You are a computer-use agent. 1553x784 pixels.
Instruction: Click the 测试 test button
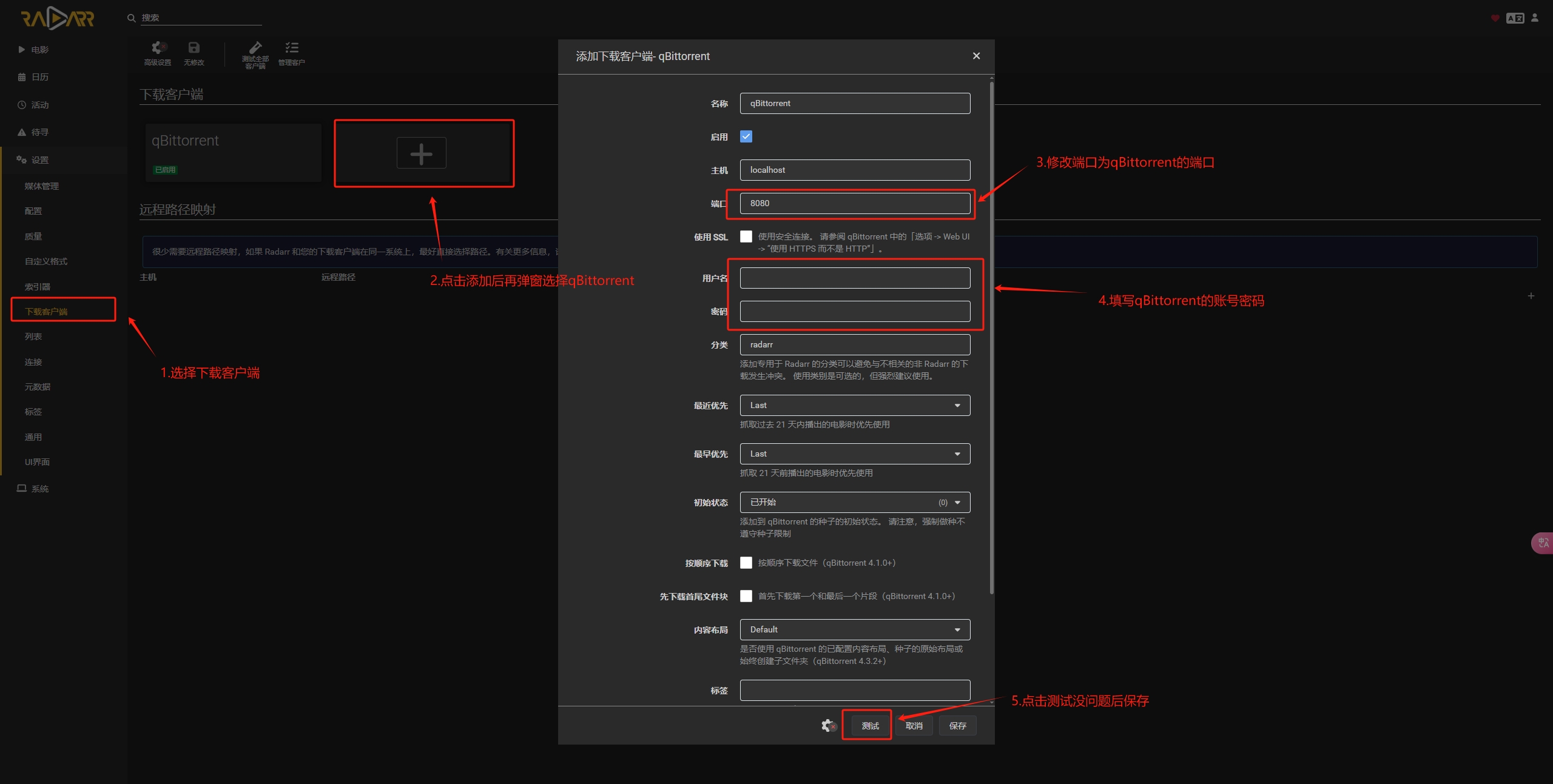[870, 726]
